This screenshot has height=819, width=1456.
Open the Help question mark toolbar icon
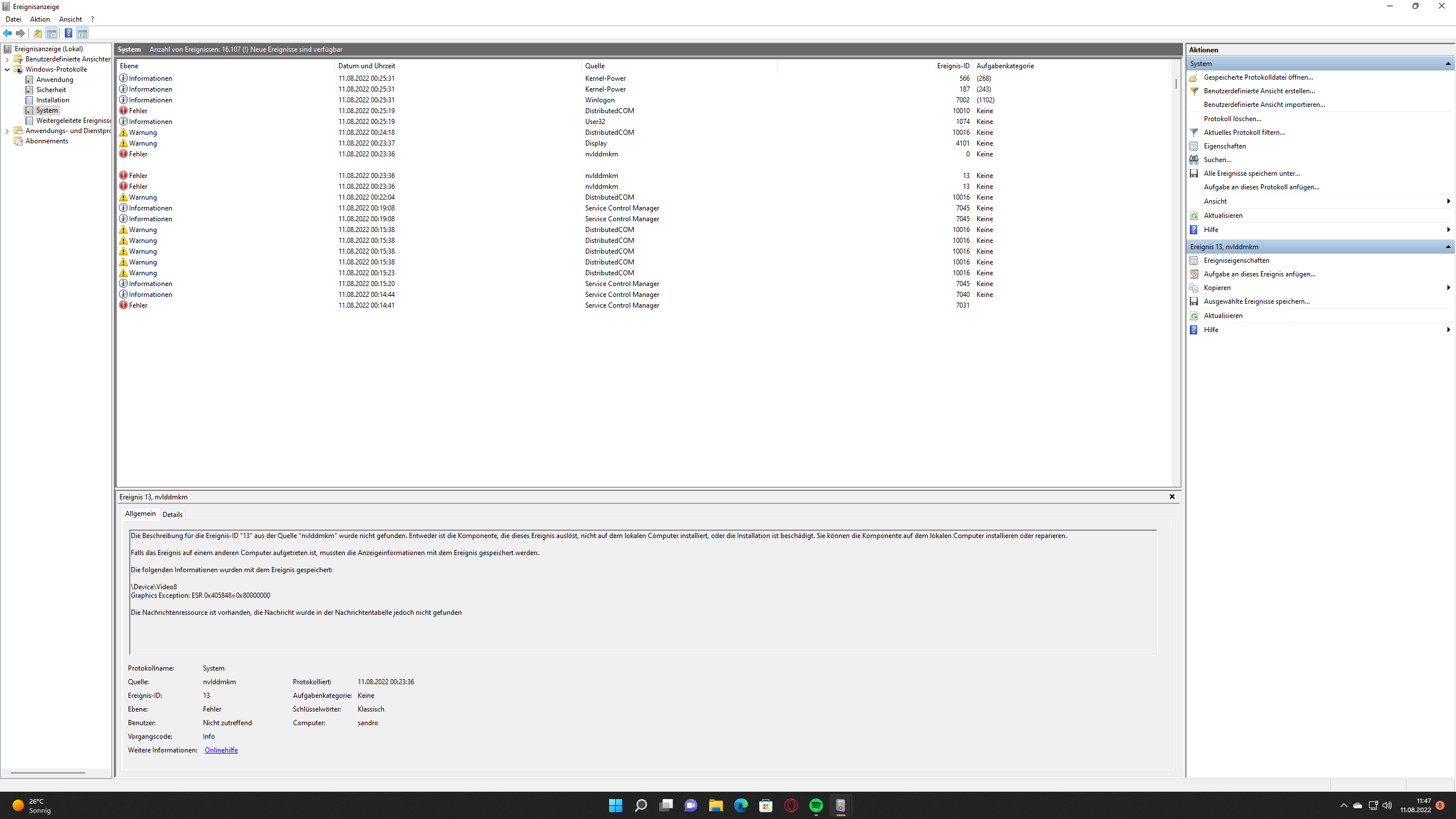pyautogui.click(x=68, y=33)
